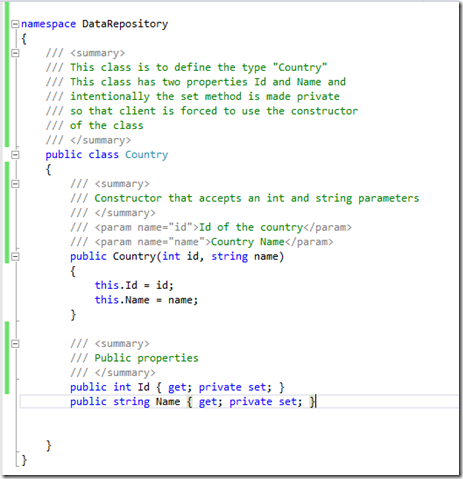Click the comment 'Public properties'

coord(146,358)
